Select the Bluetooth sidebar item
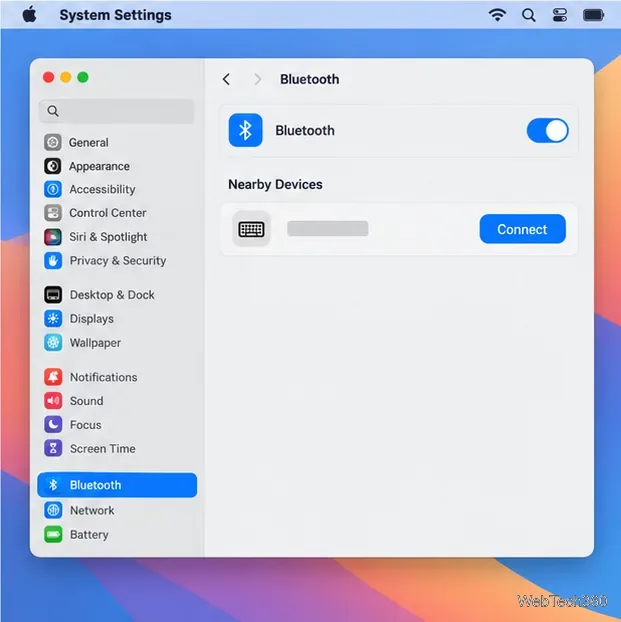621x622 pixels. [117, 485]
